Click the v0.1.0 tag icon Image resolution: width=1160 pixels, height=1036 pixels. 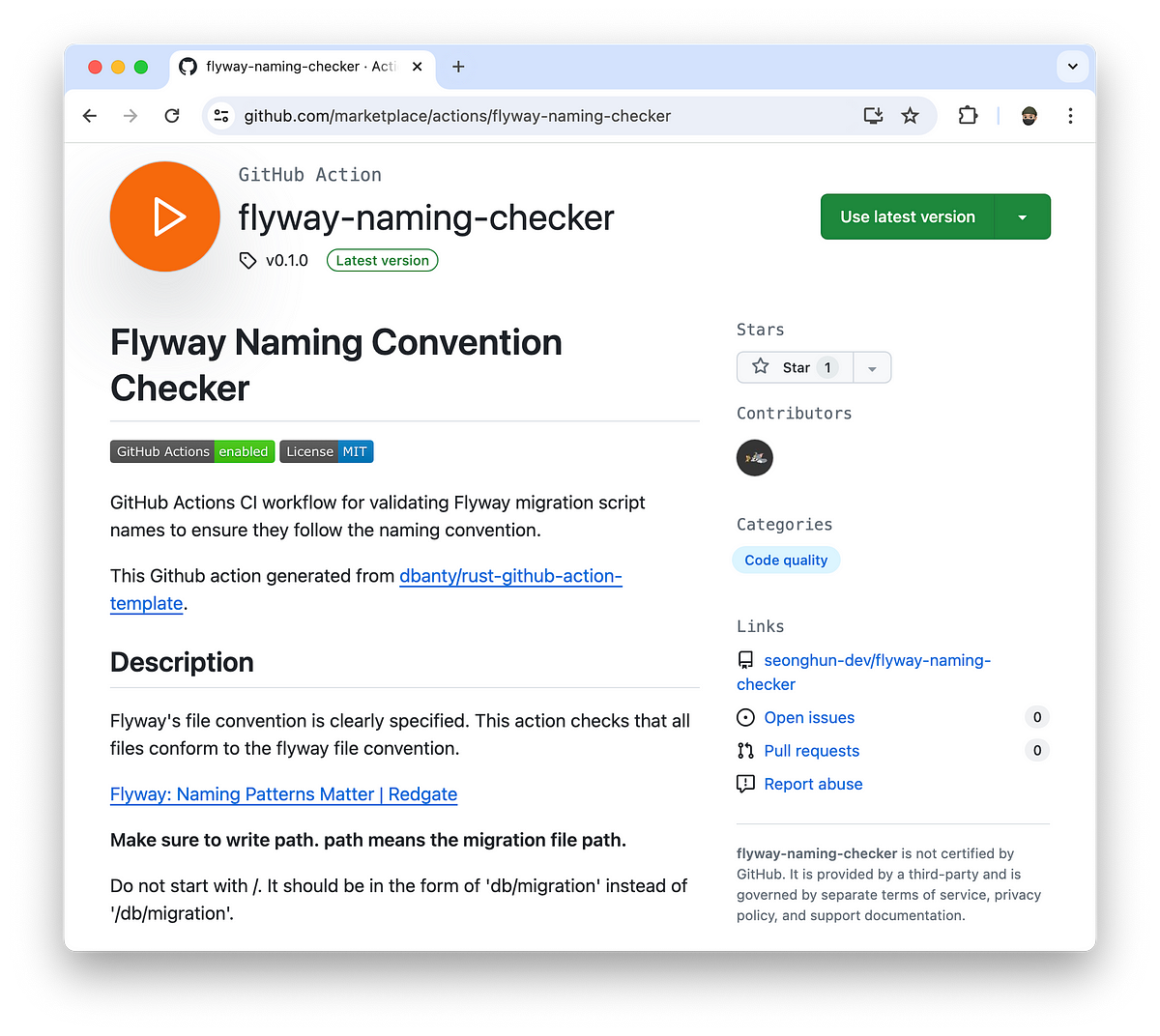(x=247, y=260)
